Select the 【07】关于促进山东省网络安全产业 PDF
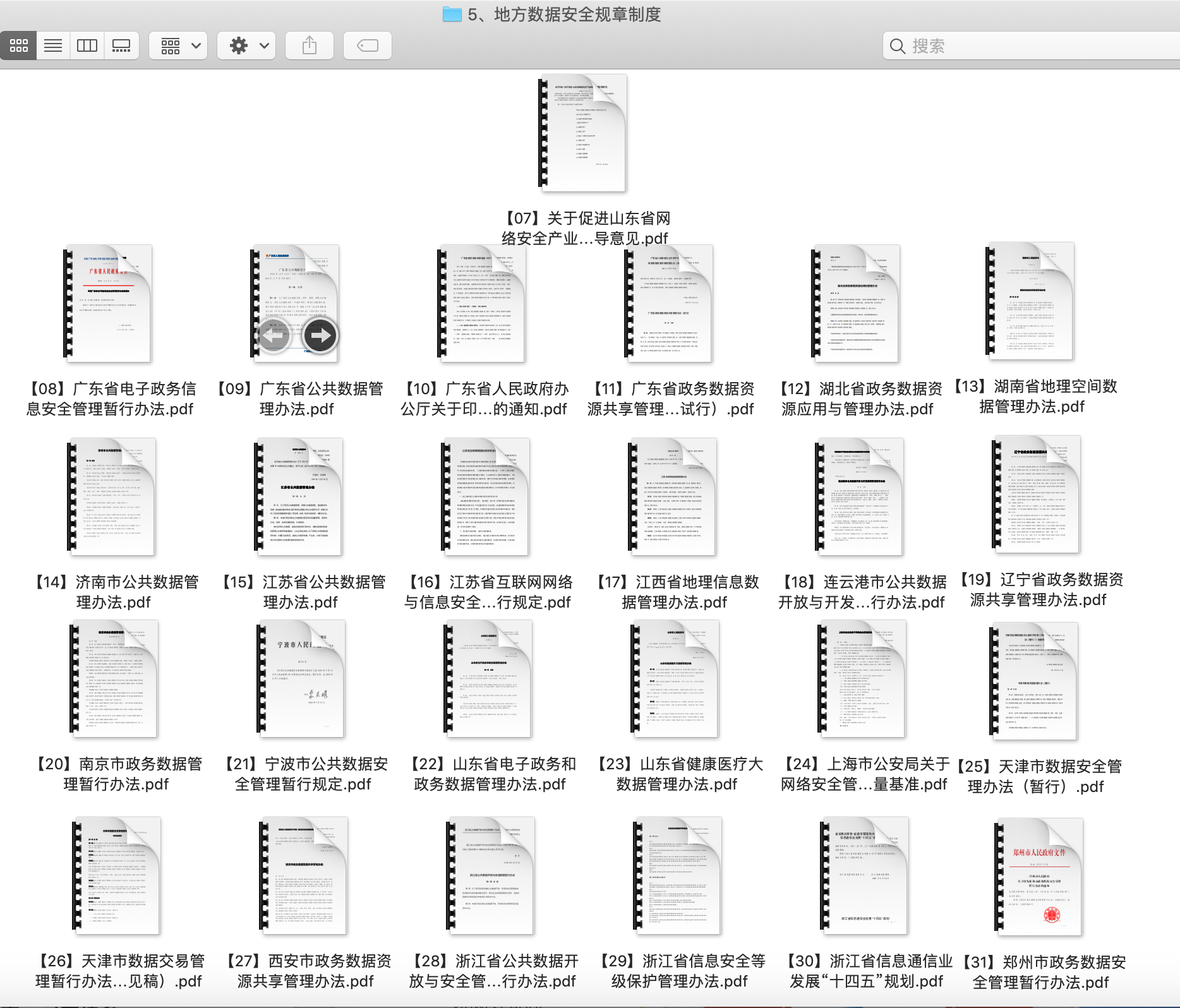 pos(584,133)
